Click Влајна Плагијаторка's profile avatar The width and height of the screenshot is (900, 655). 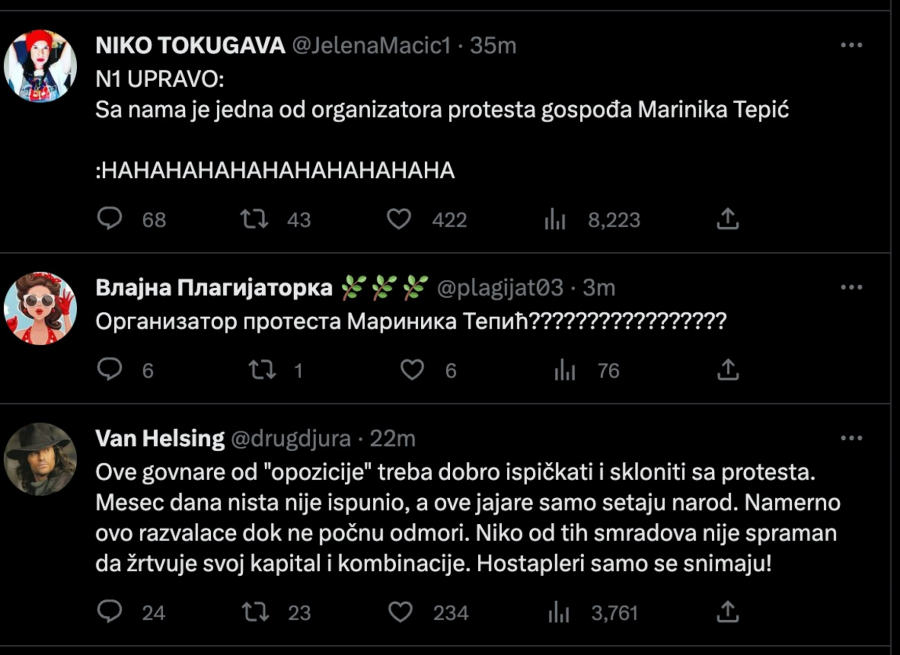click(x=41, y=308)
